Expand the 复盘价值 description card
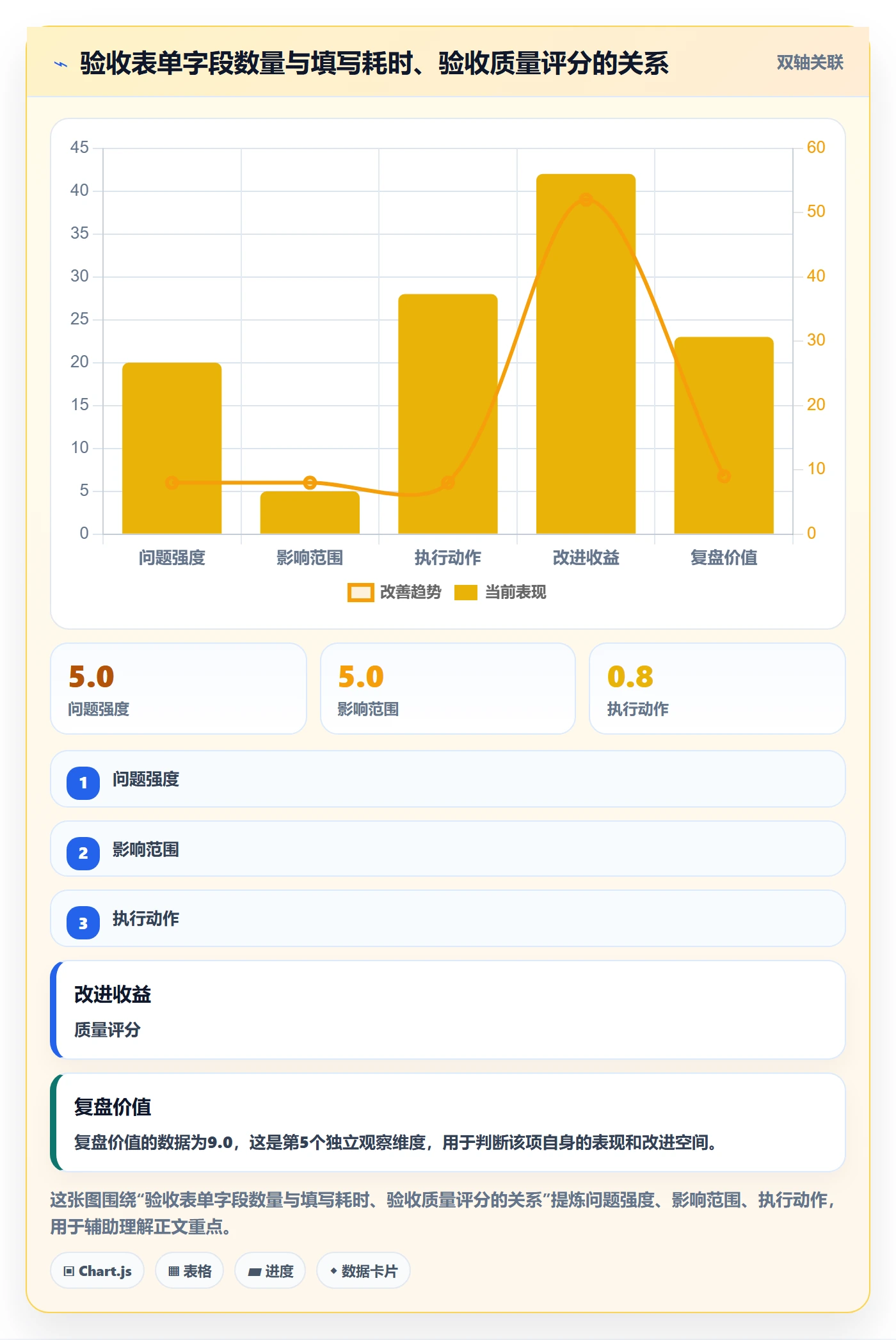 [x=448, y=1122]
